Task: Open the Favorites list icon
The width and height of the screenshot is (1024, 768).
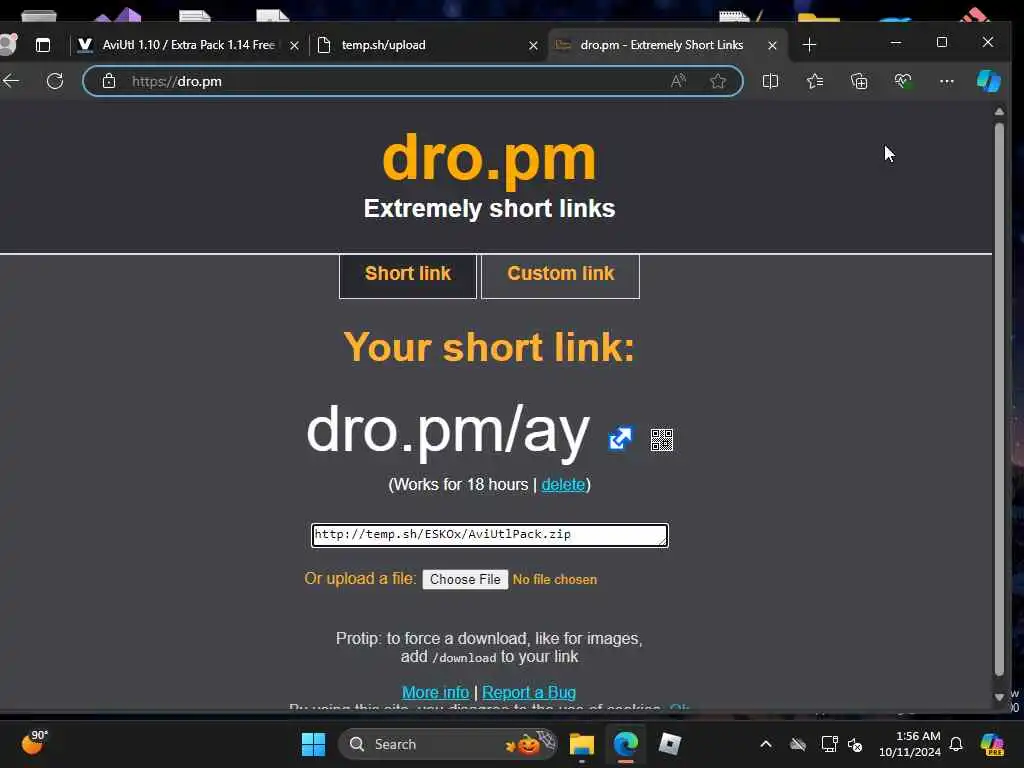Action: (x=815, y=81)
